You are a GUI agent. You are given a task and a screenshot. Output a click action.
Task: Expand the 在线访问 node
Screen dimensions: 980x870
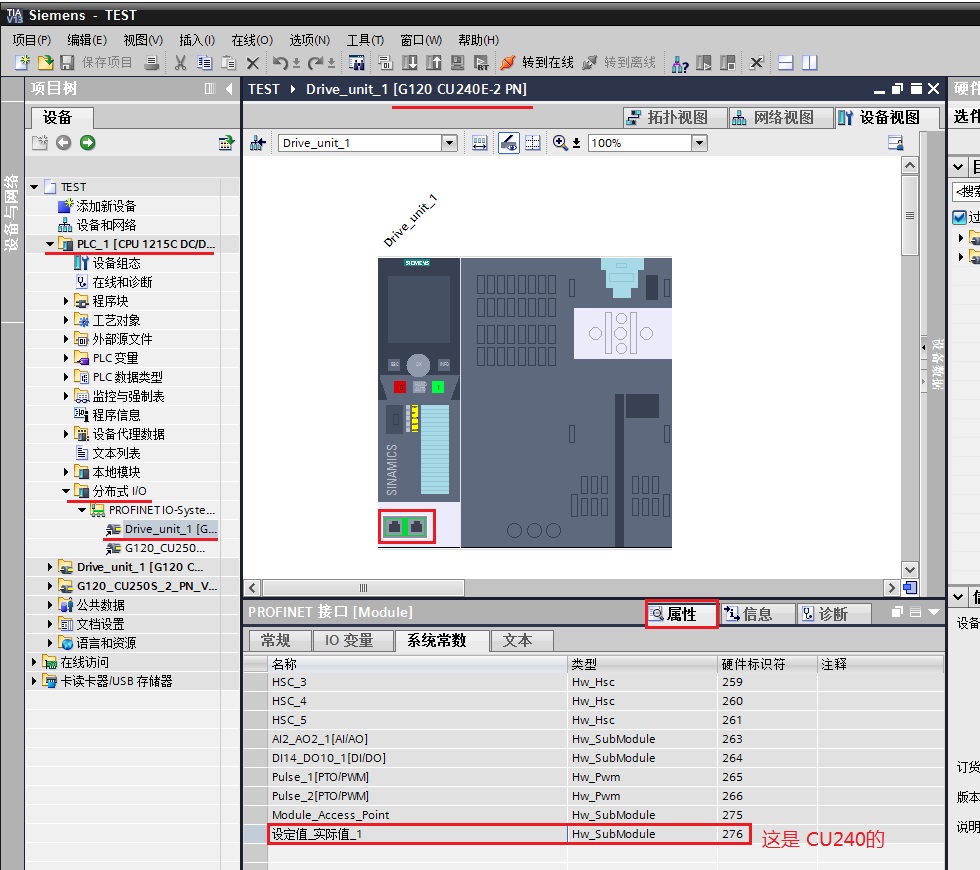click(34, 662)
